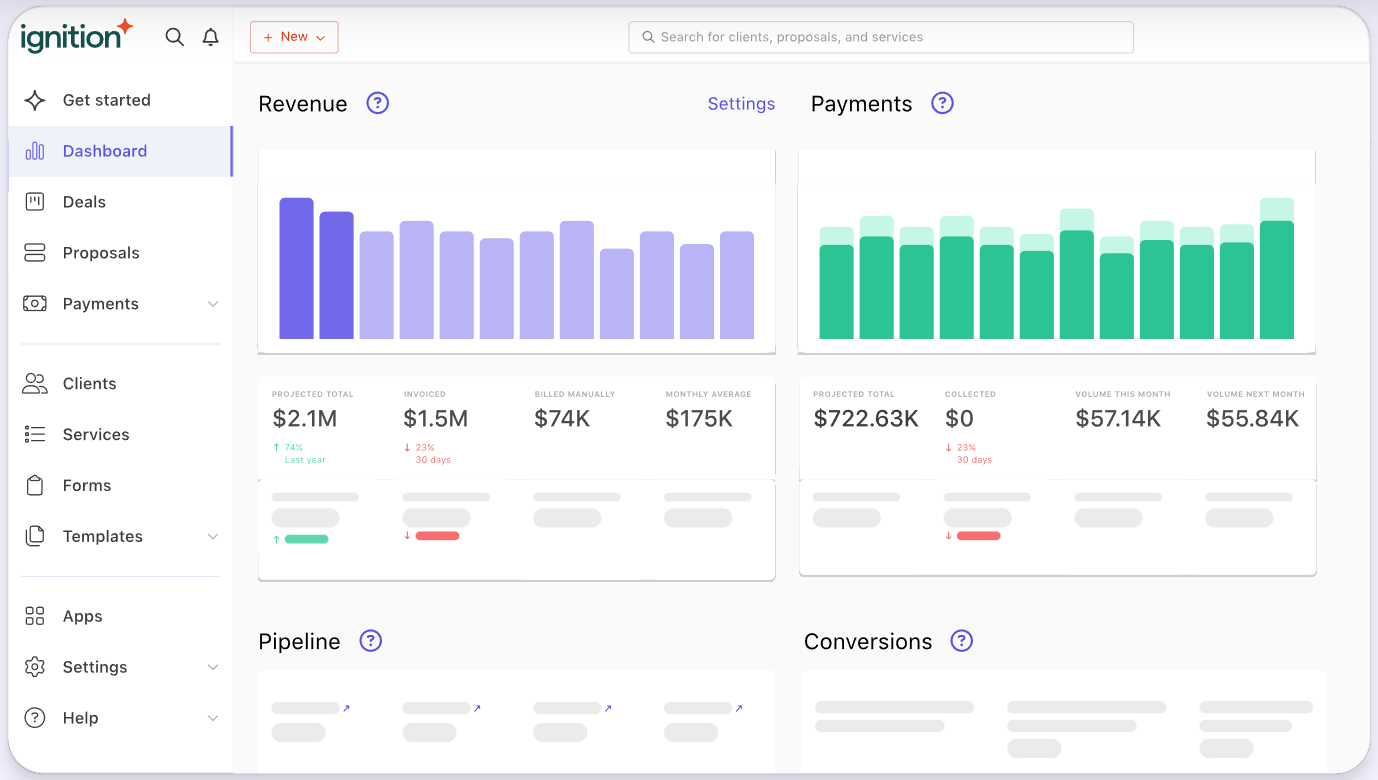The image size is (1378, 780).
Task: Click the tallest dark purple Revenue bar
Action: 296,268
